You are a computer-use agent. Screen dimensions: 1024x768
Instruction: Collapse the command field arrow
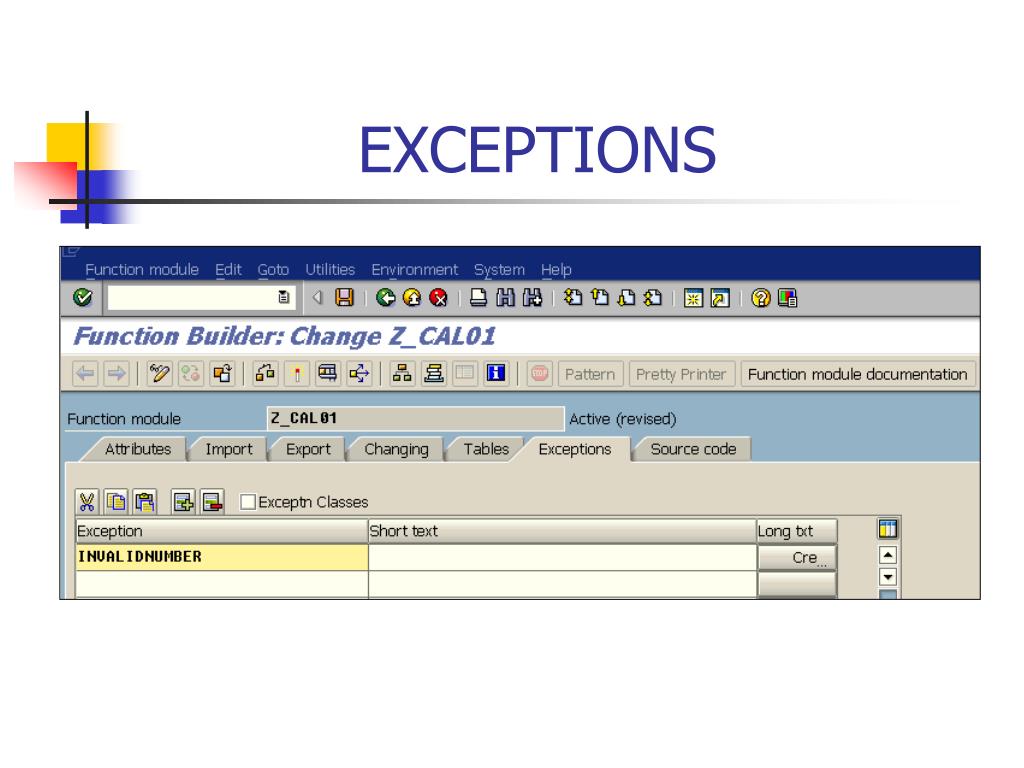point(317,298)
